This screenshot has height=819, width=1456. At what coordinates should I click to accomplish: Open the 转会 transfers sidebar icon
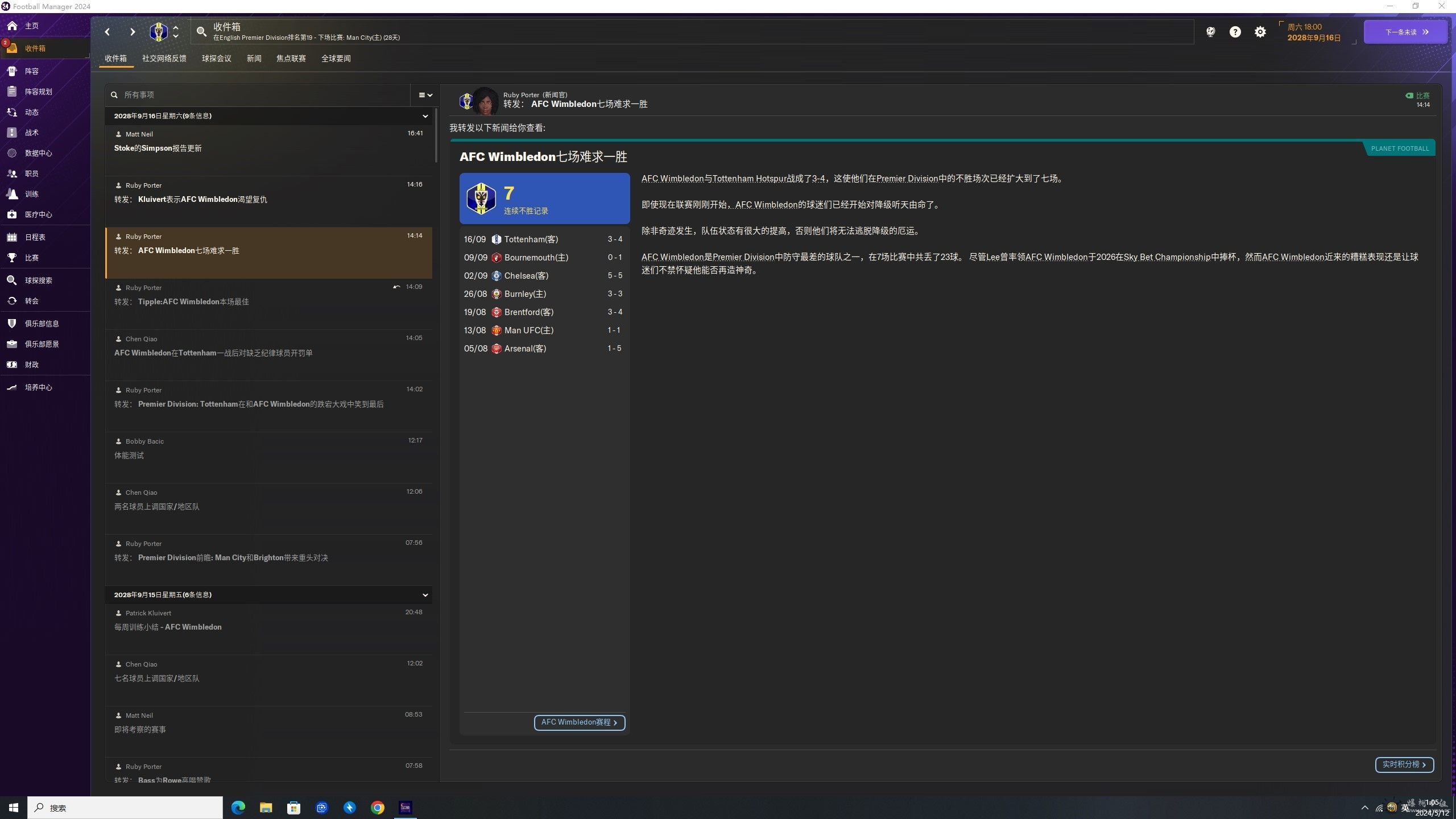click(12, 301)
